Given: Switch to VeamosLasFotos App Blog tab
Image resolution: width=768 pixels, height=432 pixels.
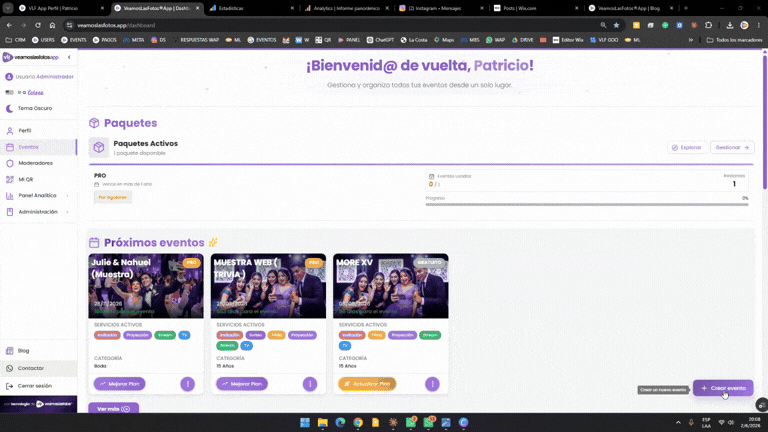Looking at the screenshot, I should tap(631, 8).
